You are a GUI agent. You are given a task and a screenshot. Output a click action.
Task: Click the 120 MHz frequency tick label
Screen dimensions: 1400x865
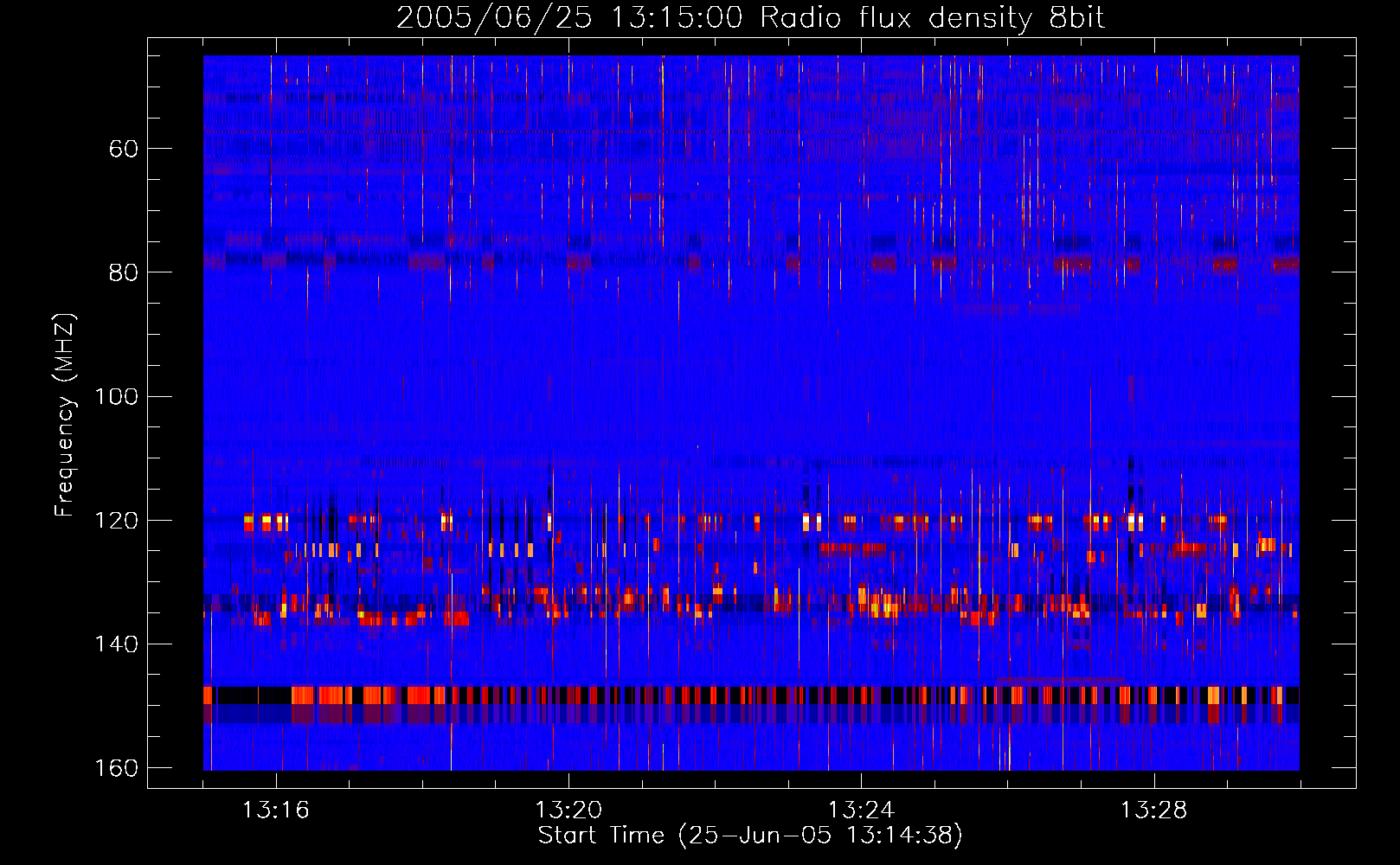click(x=116, y=521)
